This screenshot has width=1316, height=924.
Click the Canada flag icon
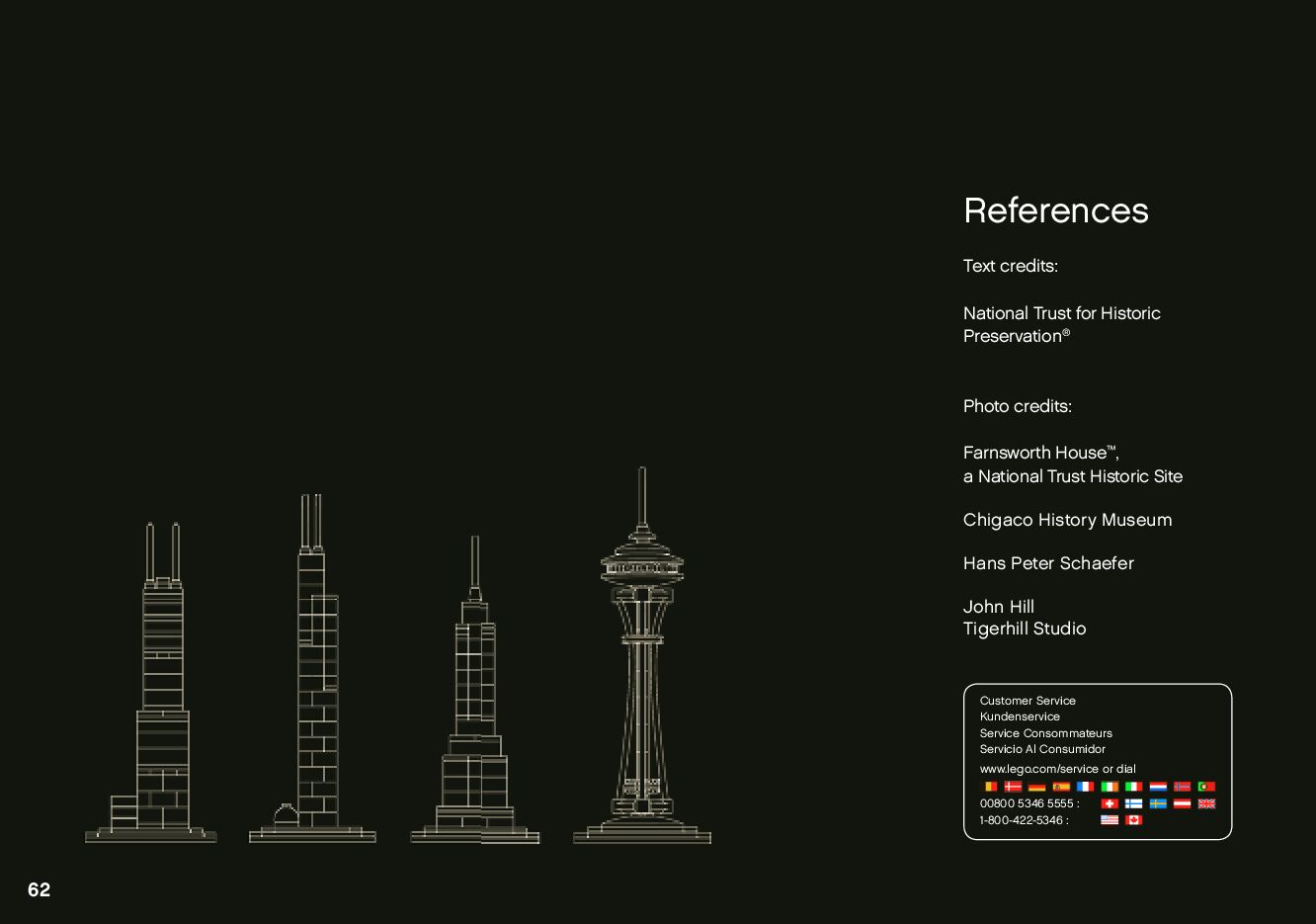pos(1133,820)
